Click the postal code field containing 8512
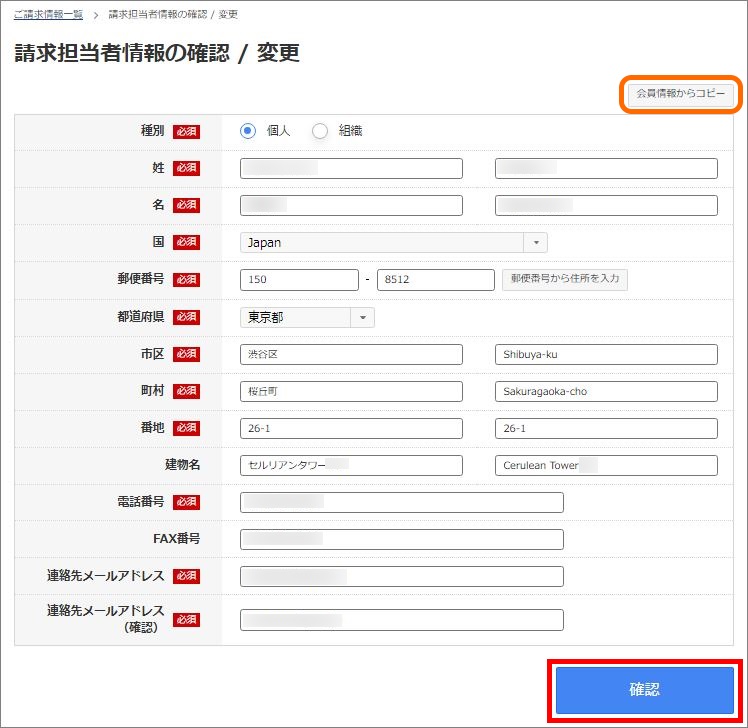Image resolution: width=748 pixels, height=728 pixels. (x=436, y=280)
